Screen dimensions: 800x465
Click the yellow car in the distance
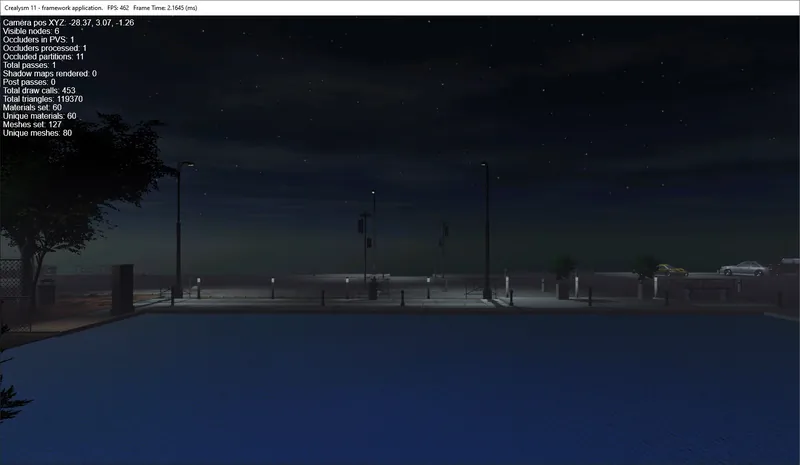pos(671,270)
